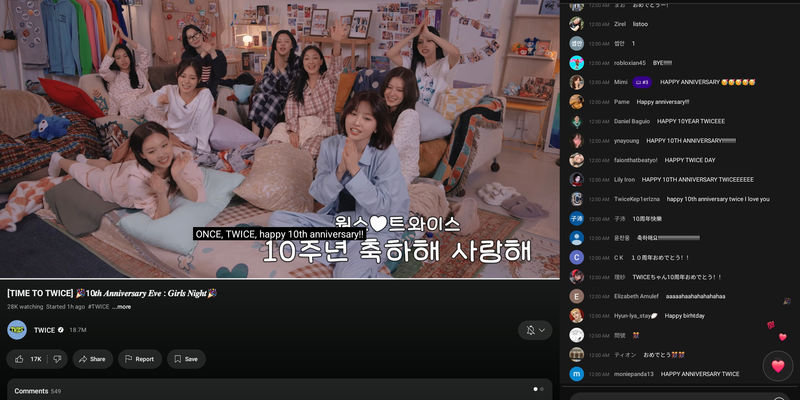Like the video with 17K likes
The height and width of the screenshot is (400, 800).
(29, 359)
